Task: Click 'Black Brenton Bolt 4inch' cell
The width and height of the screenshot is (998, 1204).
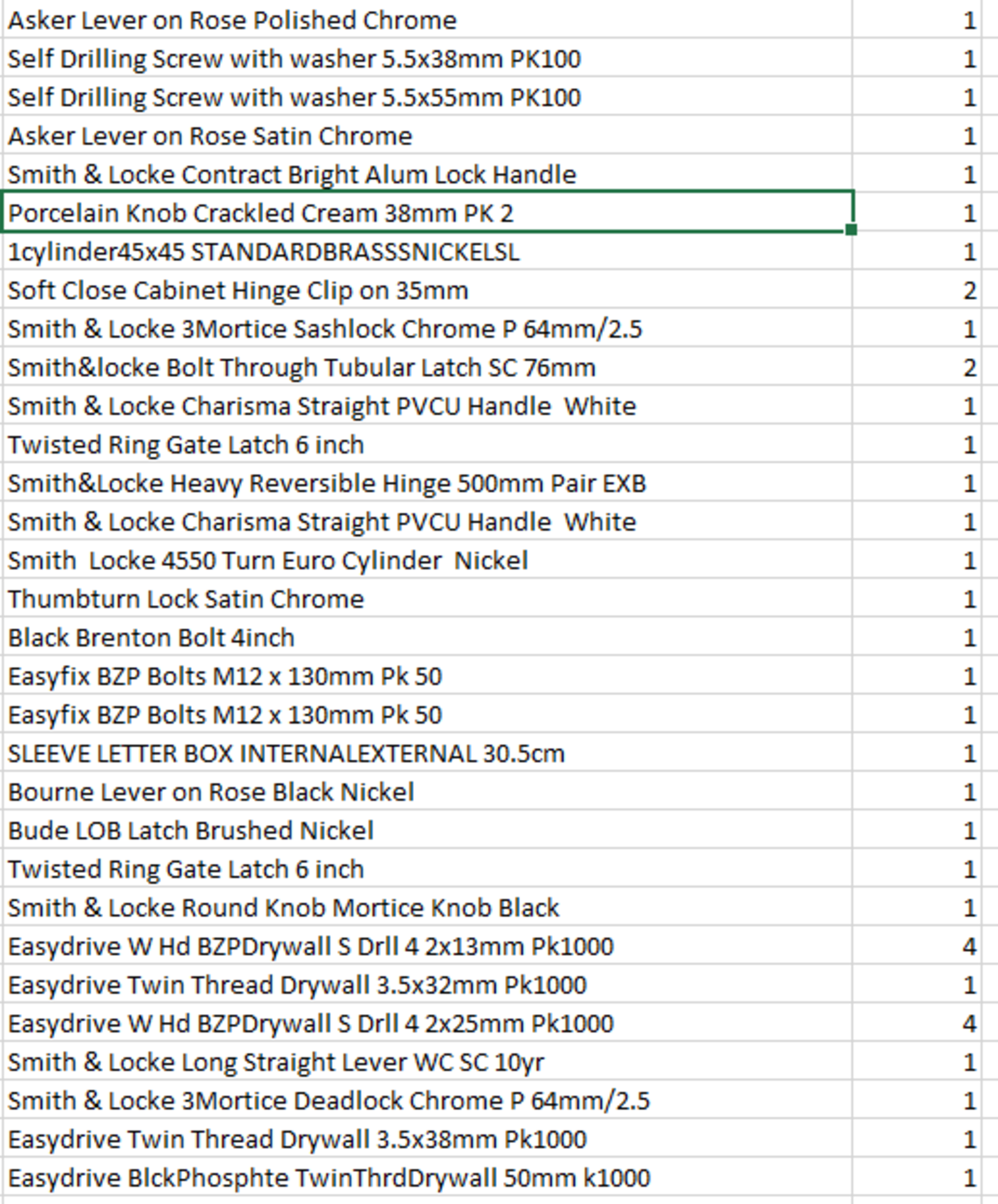Action: tap(427, 637)
